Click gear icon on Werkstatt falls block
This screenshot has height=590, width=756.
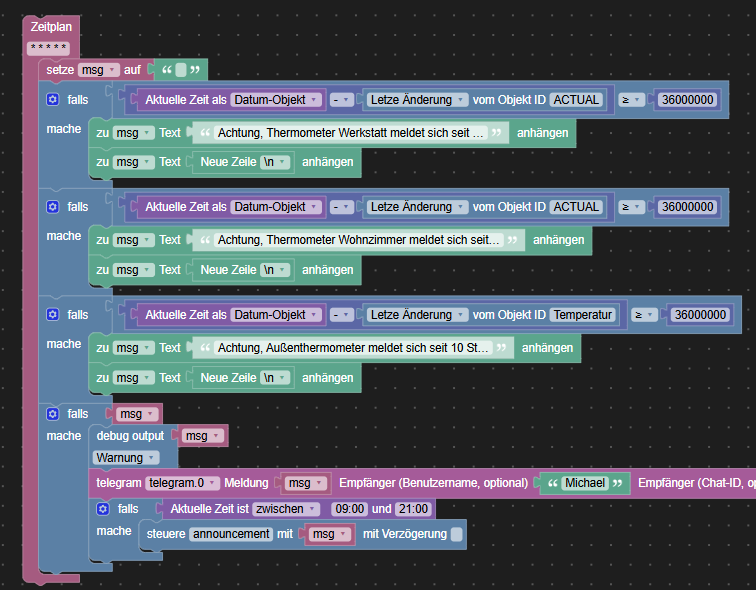[x=53, y=100]
